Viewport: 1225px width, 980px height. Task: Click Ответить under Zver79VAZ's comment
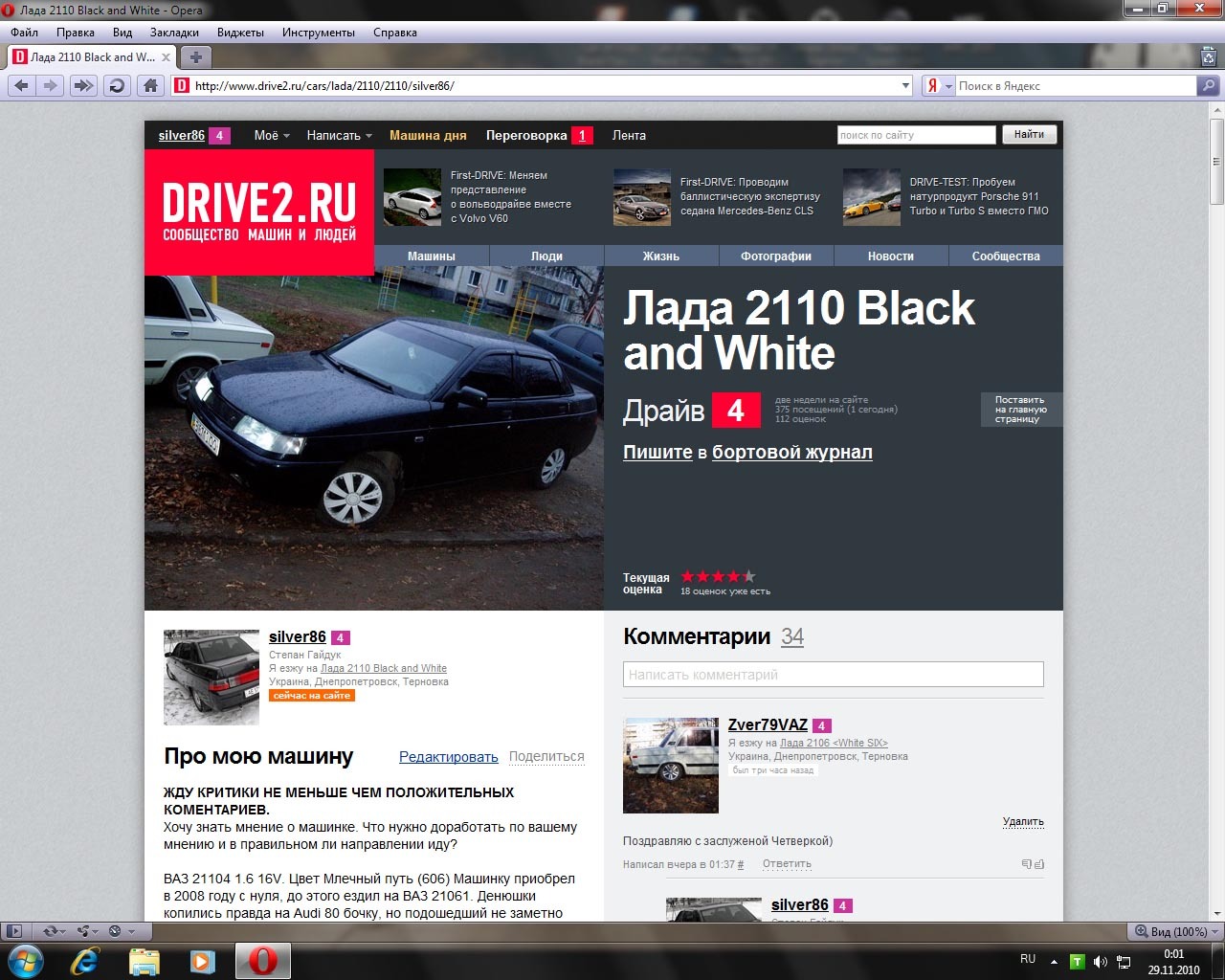pyautogui.click(x=787, y=863)
